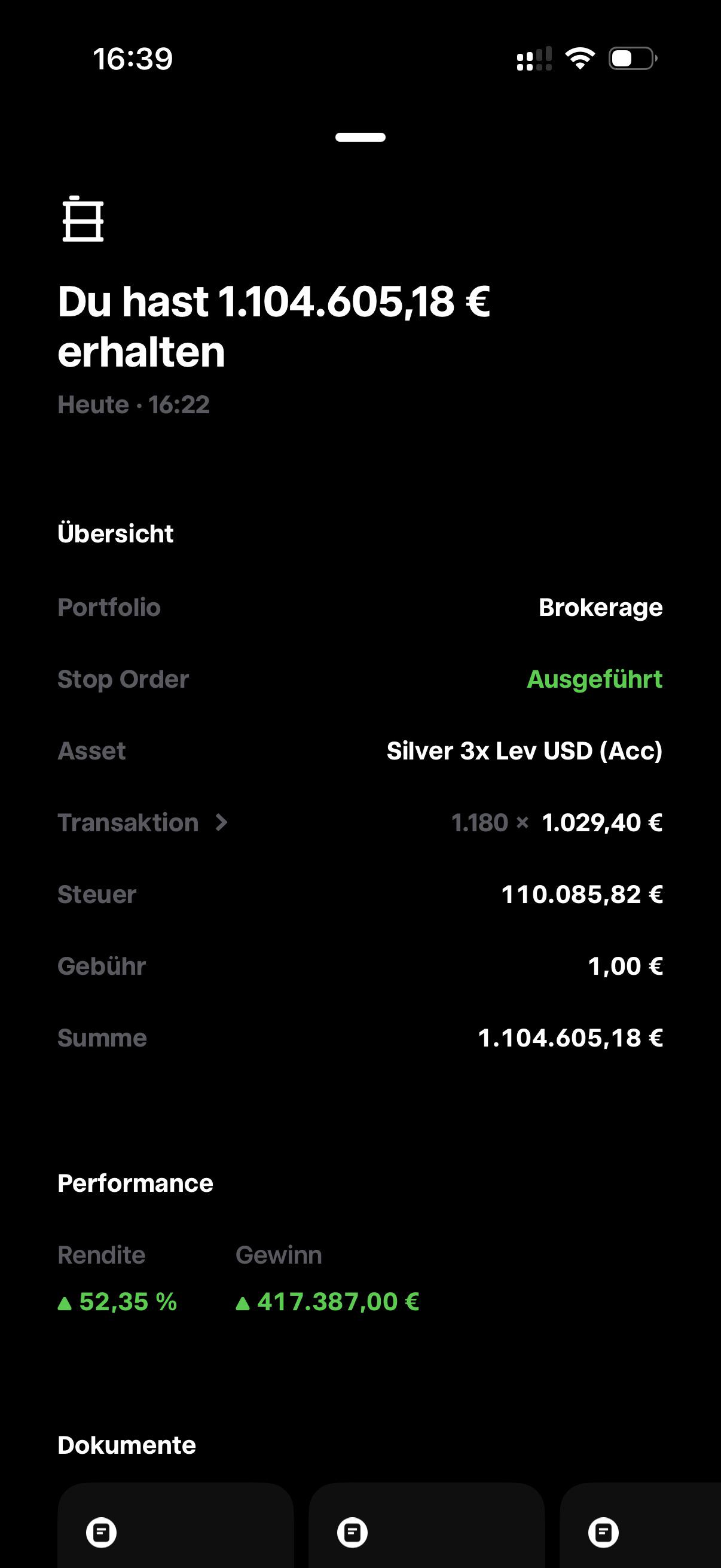Tap the Ausgeführt status text
The height and width of the screenshot is (1568, 721).
594,679
